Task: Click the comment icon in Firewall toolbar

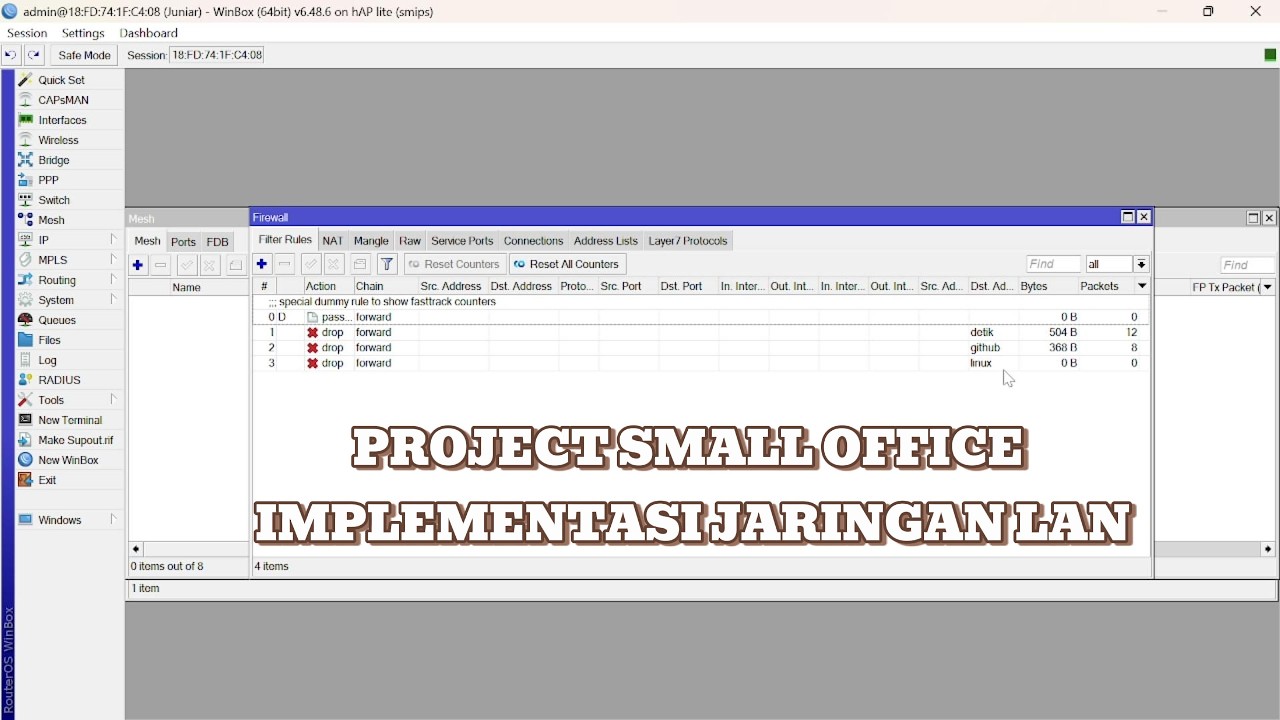Action: 360,264
